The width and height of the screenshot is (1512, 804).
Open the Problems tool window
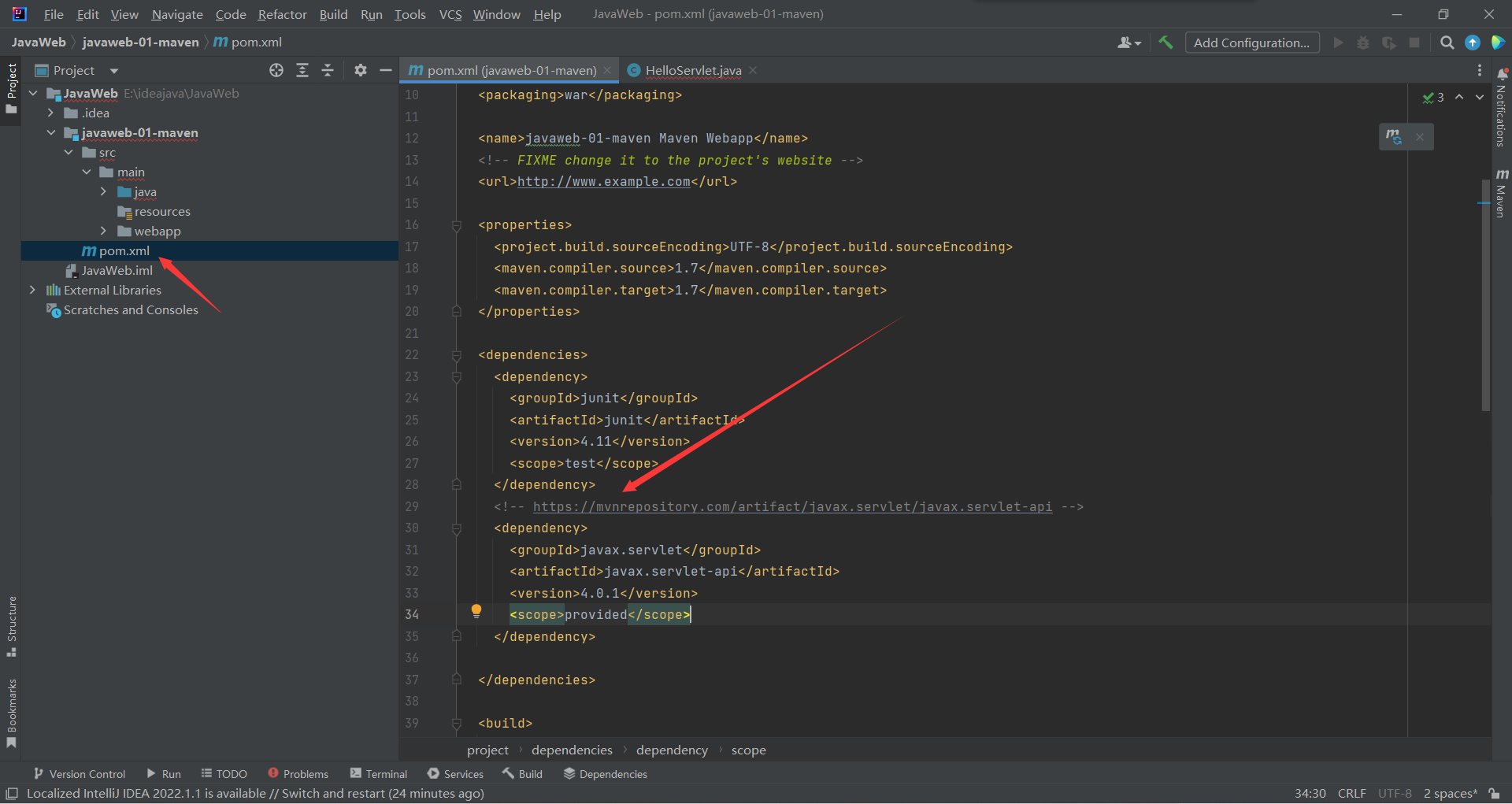298,774
